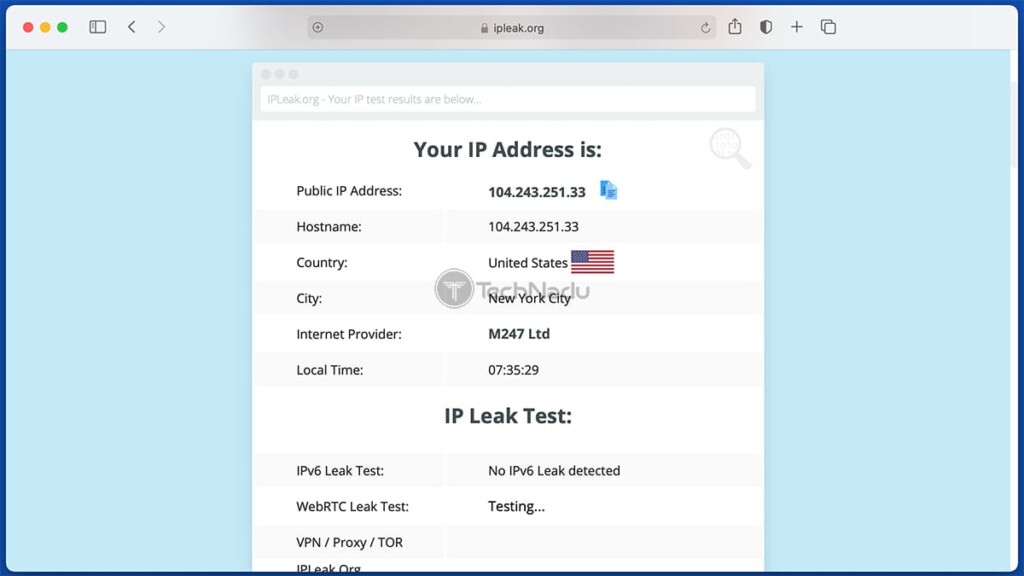Open the Share menu
Image resolution: width=1024 pixels, height=576 pixels.
click(735, 26)
